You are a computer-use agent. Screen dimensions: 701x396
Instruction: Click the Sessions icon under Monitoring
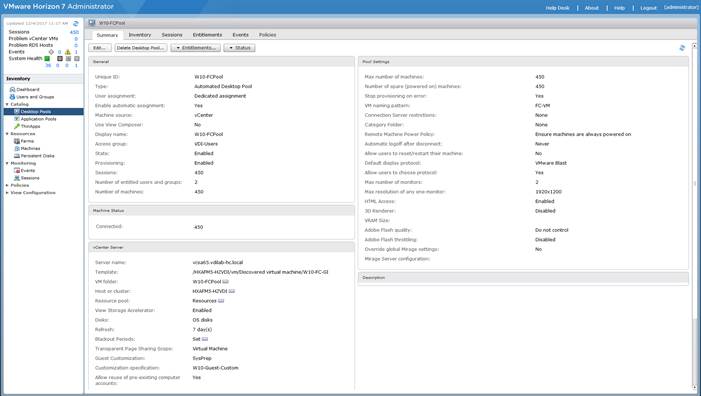(x=17, y=178)
